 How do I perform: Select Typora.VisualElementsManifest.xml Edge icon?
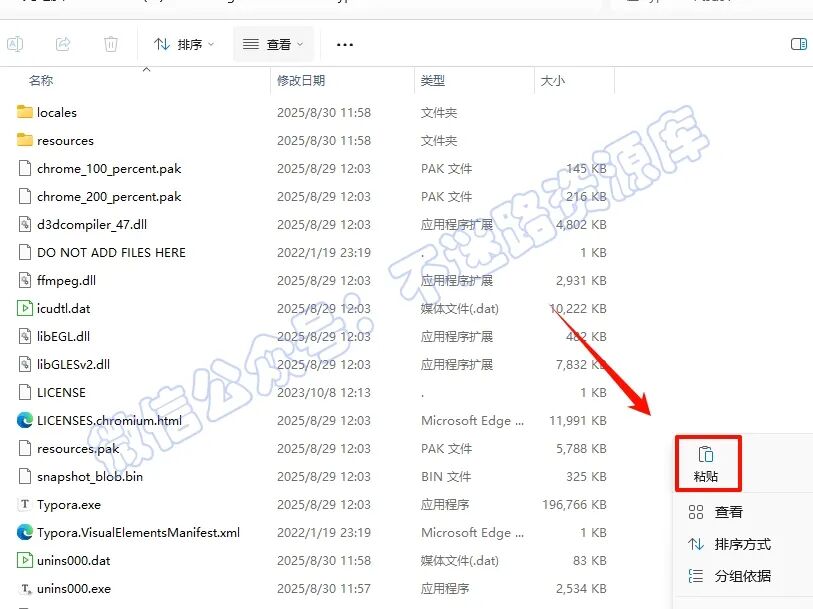(x=24, y=532)
